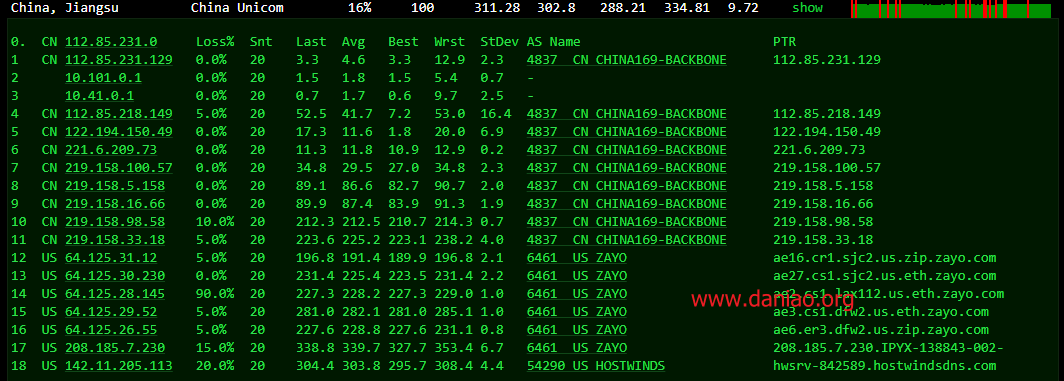Click the 10.41.0.1 hop address
Screen dimensions: 1064x381
coord(99,96)
